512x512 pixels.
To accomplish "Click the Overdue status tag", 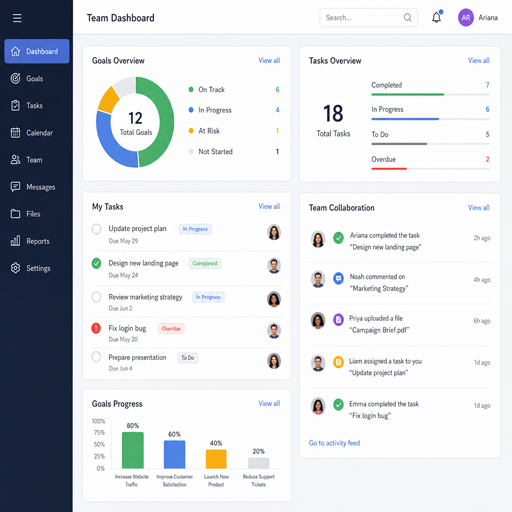I will pyautogui.click(x=171, y=329).
